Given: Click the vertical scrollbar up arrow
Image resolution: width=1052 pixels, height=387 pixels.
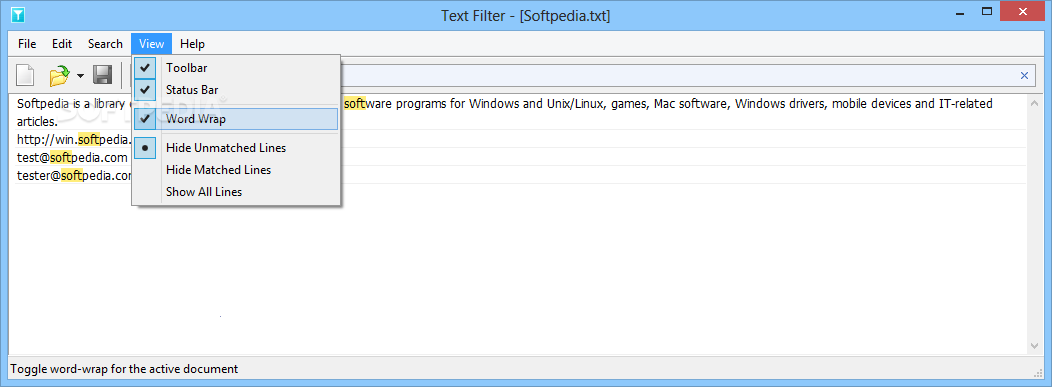Looking at the screenshot, I should pos(1035,103).
